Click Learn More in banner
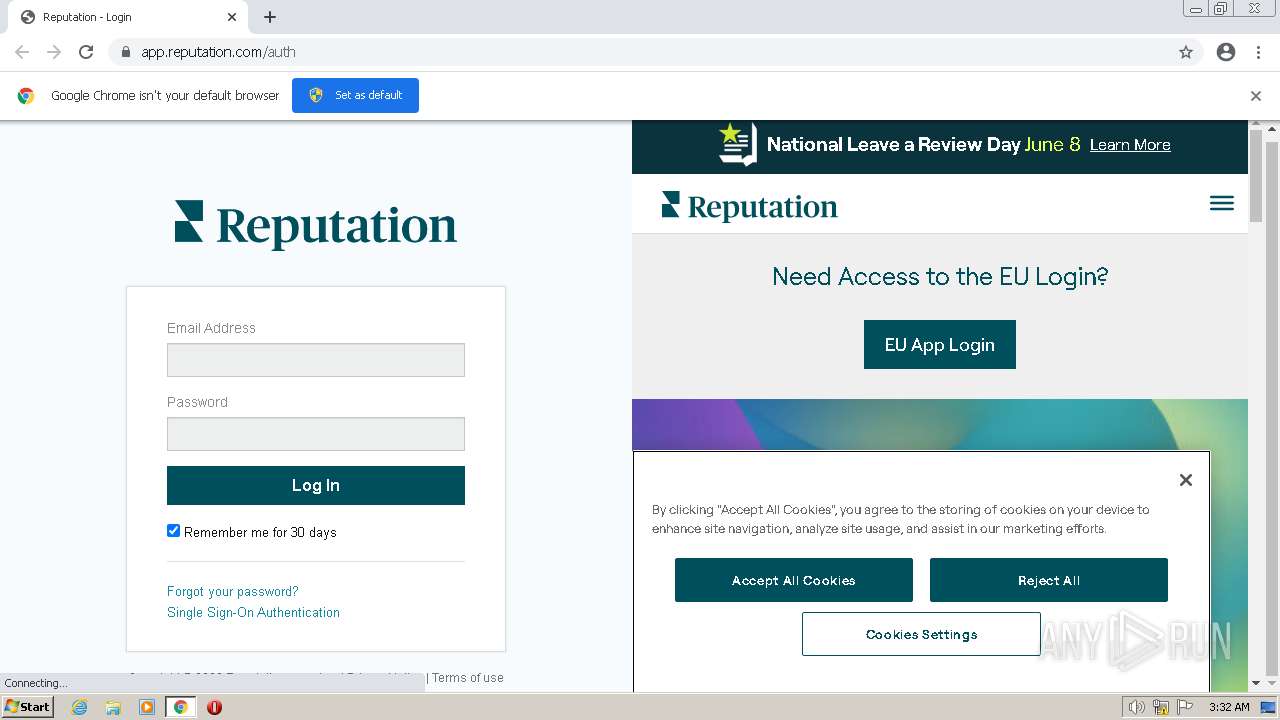The width and height of the screenshot is (1280, 720). click(1130, 145)
